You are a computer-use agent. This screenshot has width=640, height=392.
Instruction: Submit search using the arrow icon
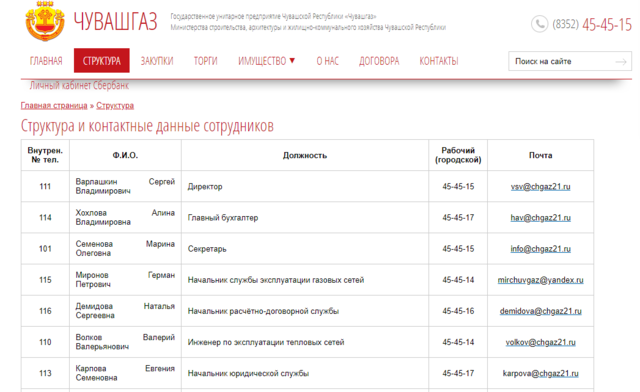(621, 62)
